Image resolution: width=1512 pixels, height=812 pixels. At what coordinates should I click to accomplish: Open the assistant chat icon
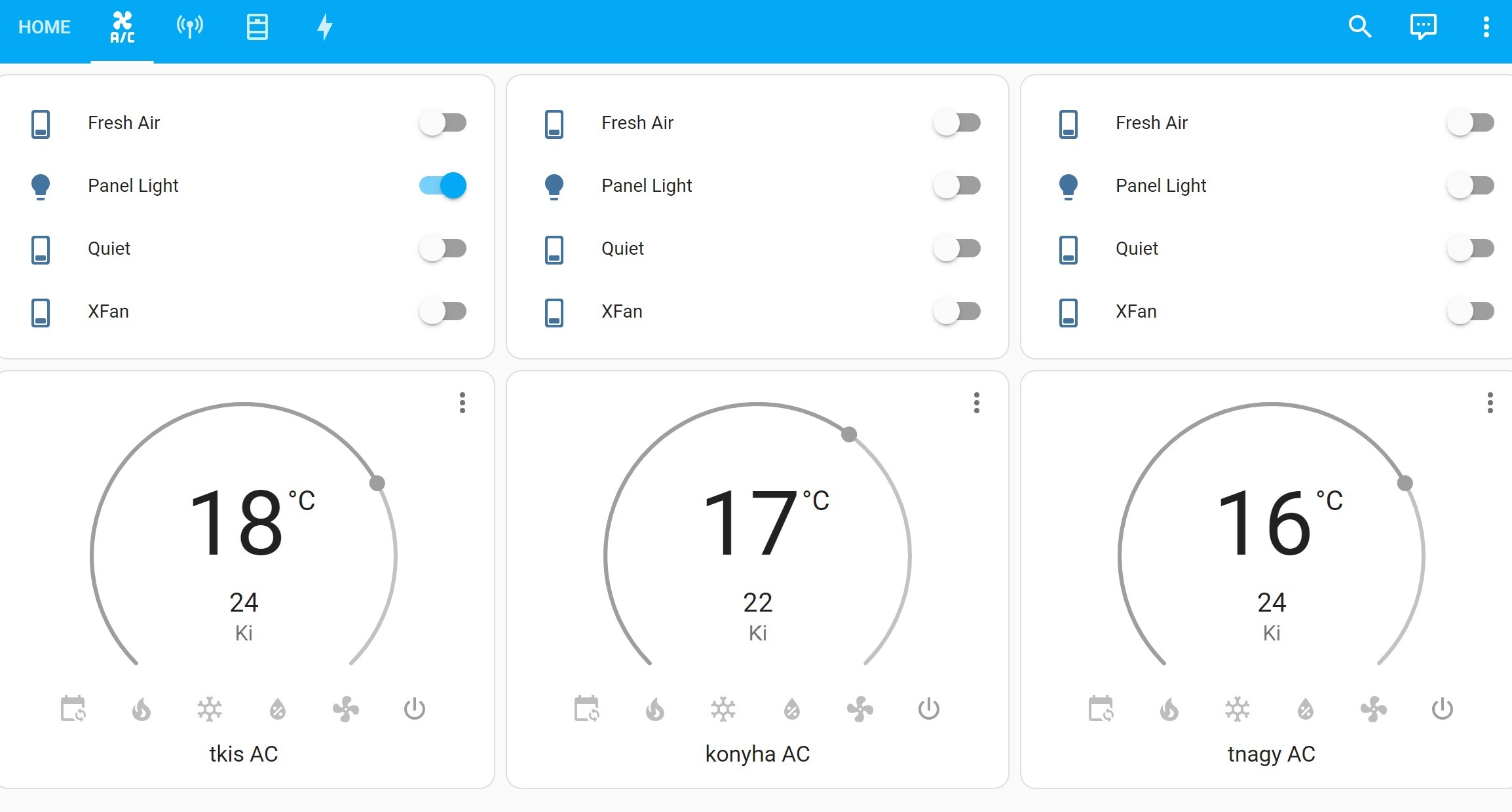coord(1423,27)
